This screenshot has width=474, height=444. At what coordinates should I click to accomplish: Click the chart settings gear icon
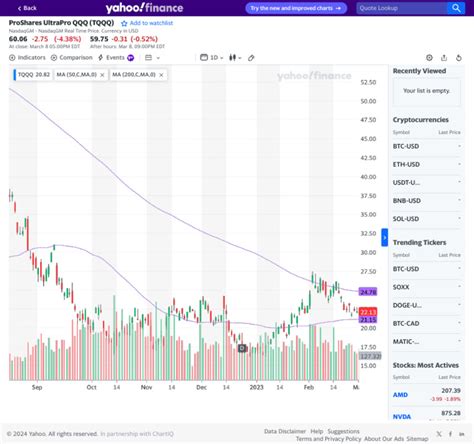click(429, 58)
